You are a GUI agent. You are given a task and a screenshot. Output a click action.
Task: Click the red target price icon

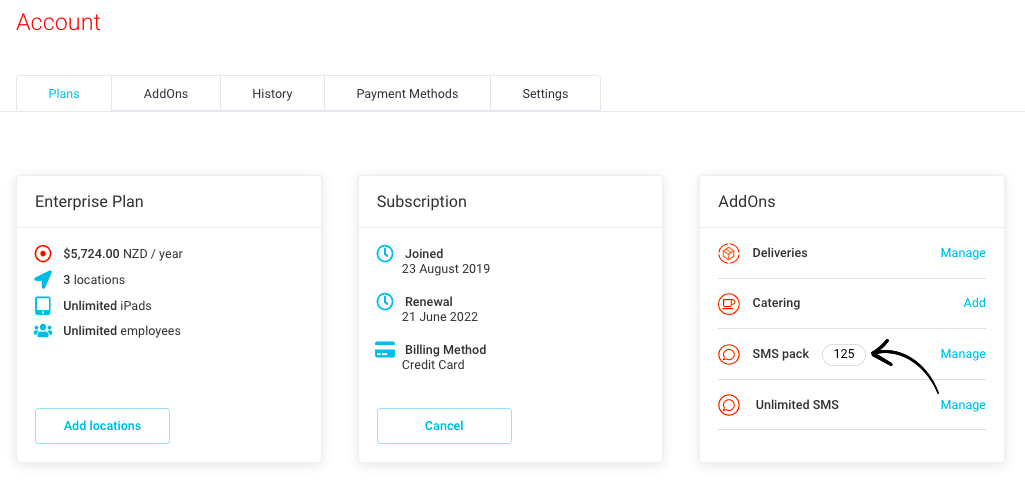42,254
